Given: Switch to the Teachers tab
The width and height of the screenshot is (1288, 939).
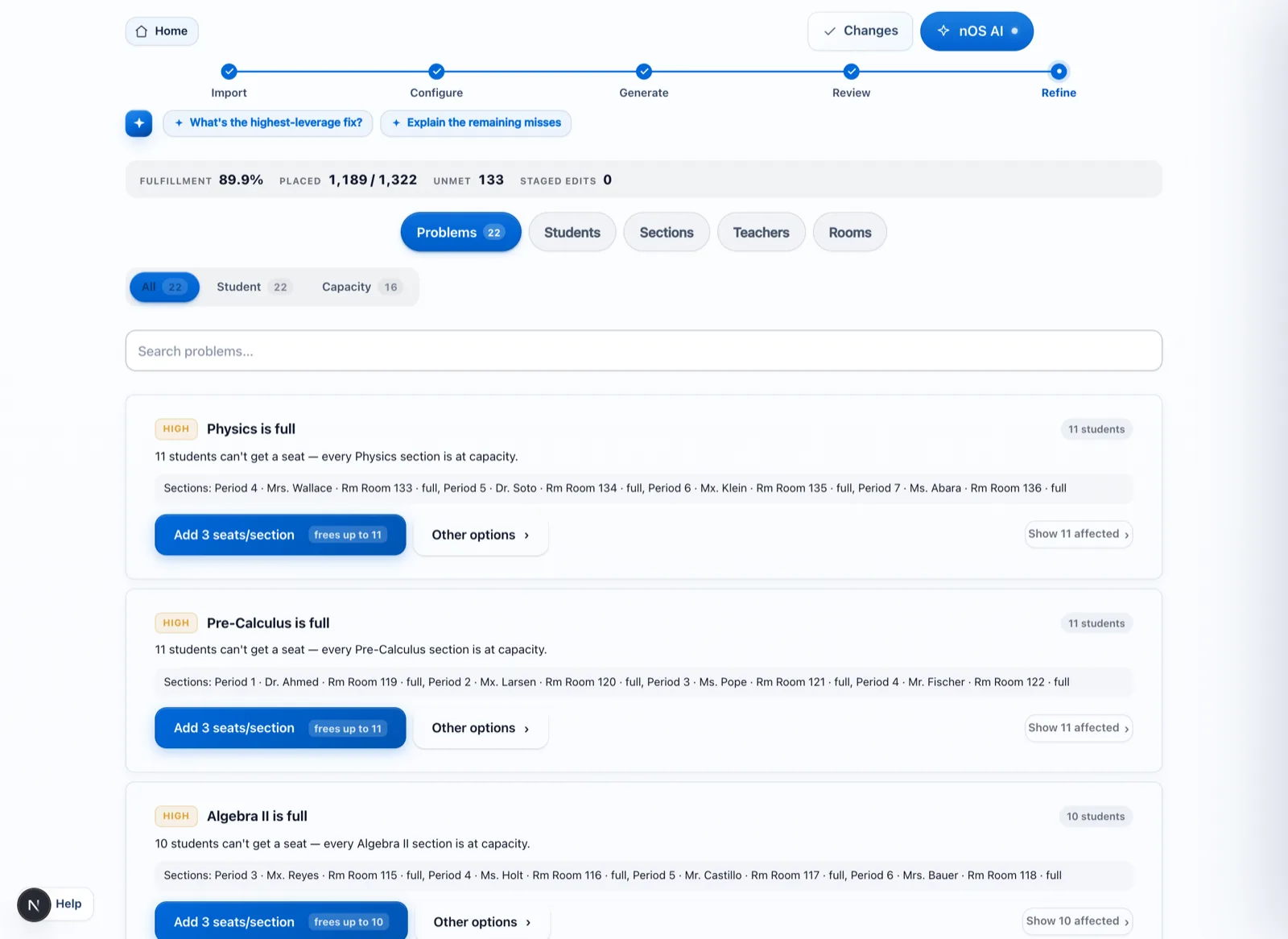Looking at the screenshot, I should [761, 233].
